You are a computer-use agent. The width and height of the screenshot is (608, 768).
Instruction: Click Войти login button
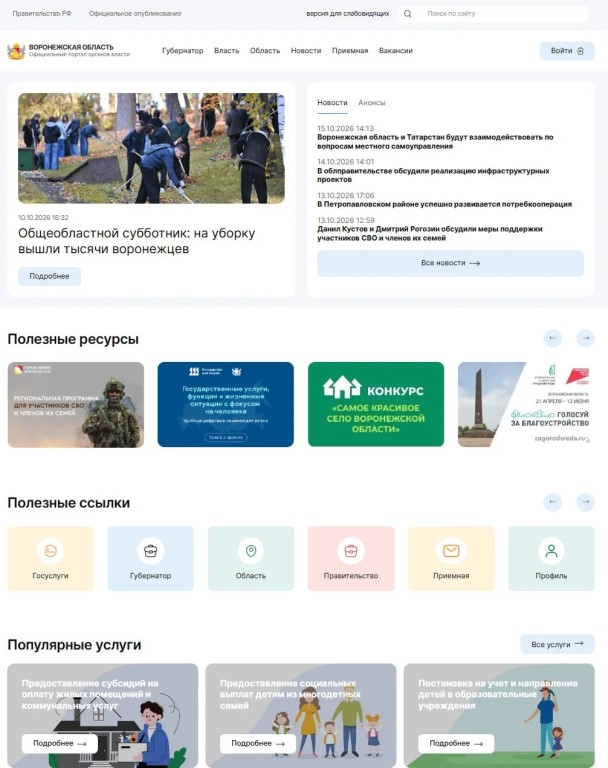(567, 51)
